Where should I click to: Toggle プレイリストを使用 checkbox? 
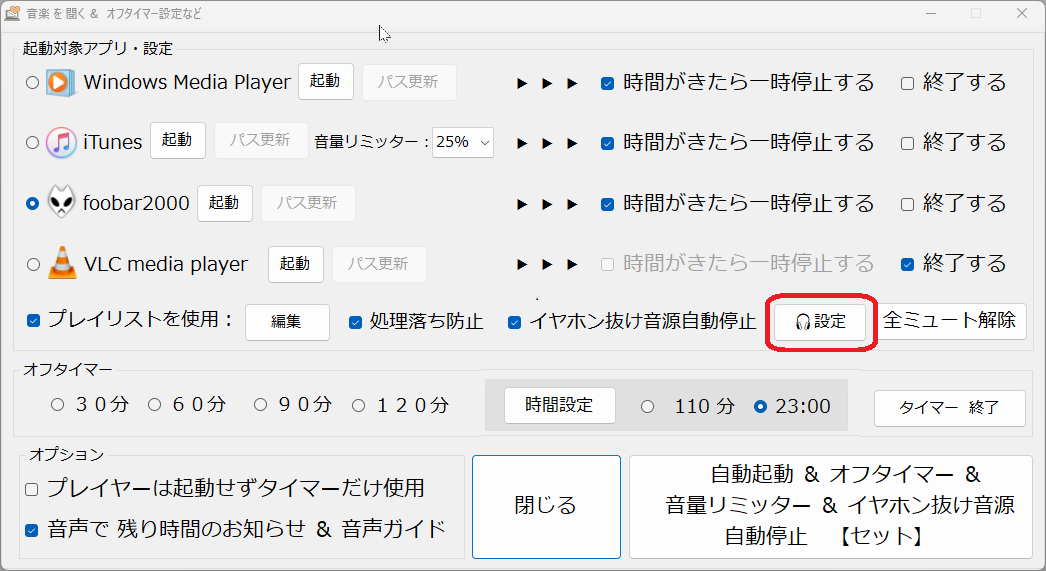33,321
